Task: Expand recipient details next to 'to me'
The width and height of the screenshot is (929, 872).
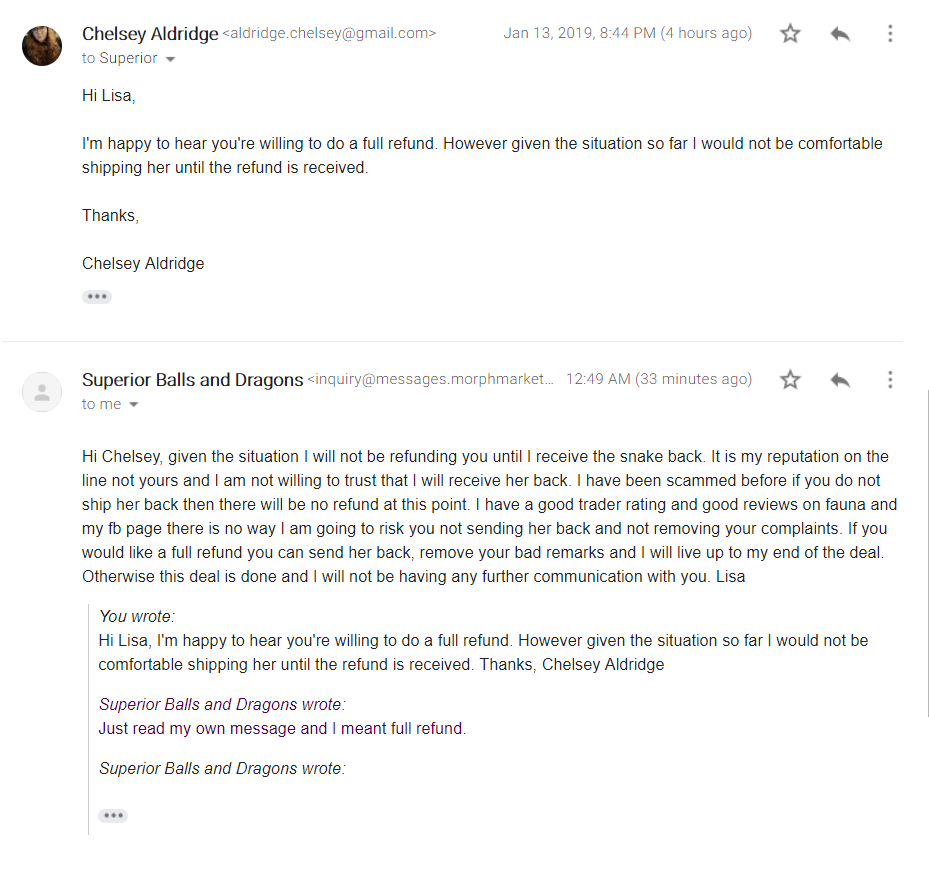Action: (134, 405)
